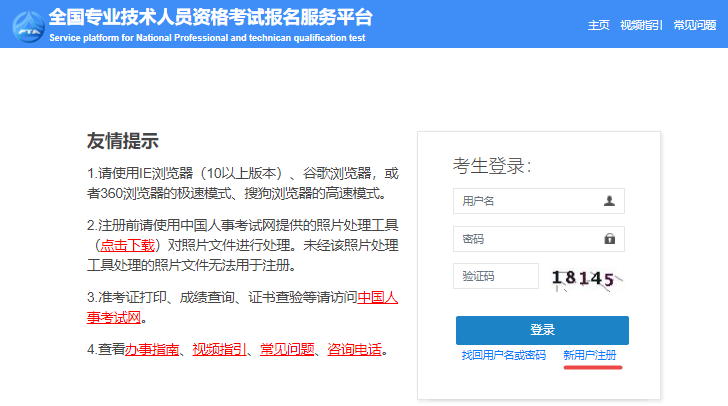This screenshot has width=728, height=406.
Task: Click the 全国专业技术人员资格考试报名服务平台 title
Action: pyautogui.click(x=210, y=18)
